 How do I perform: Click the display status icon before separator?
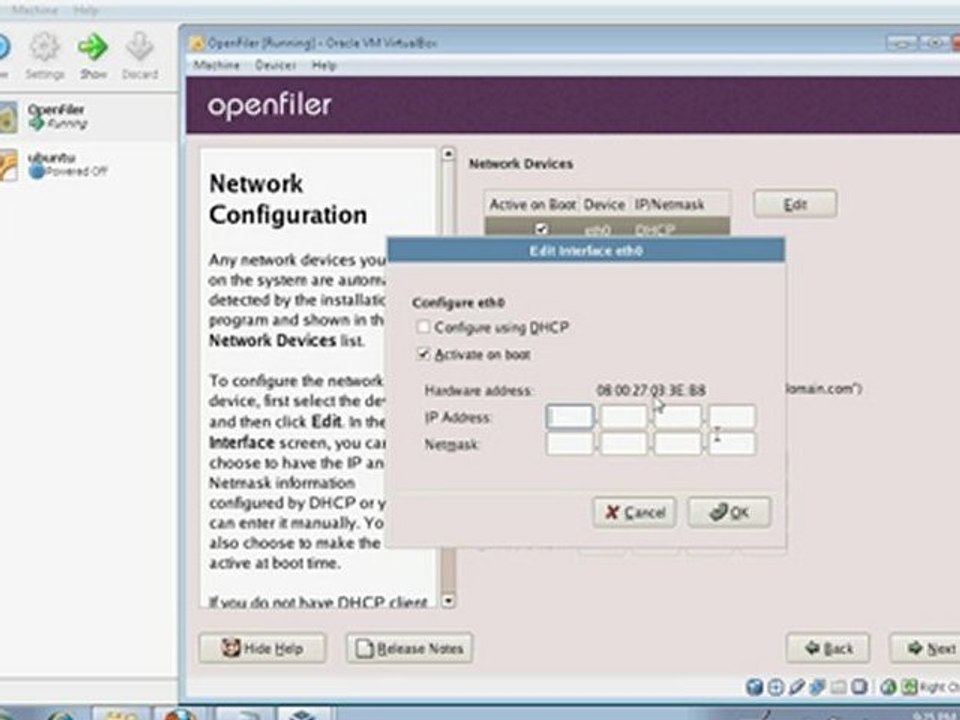coord(859,687)
